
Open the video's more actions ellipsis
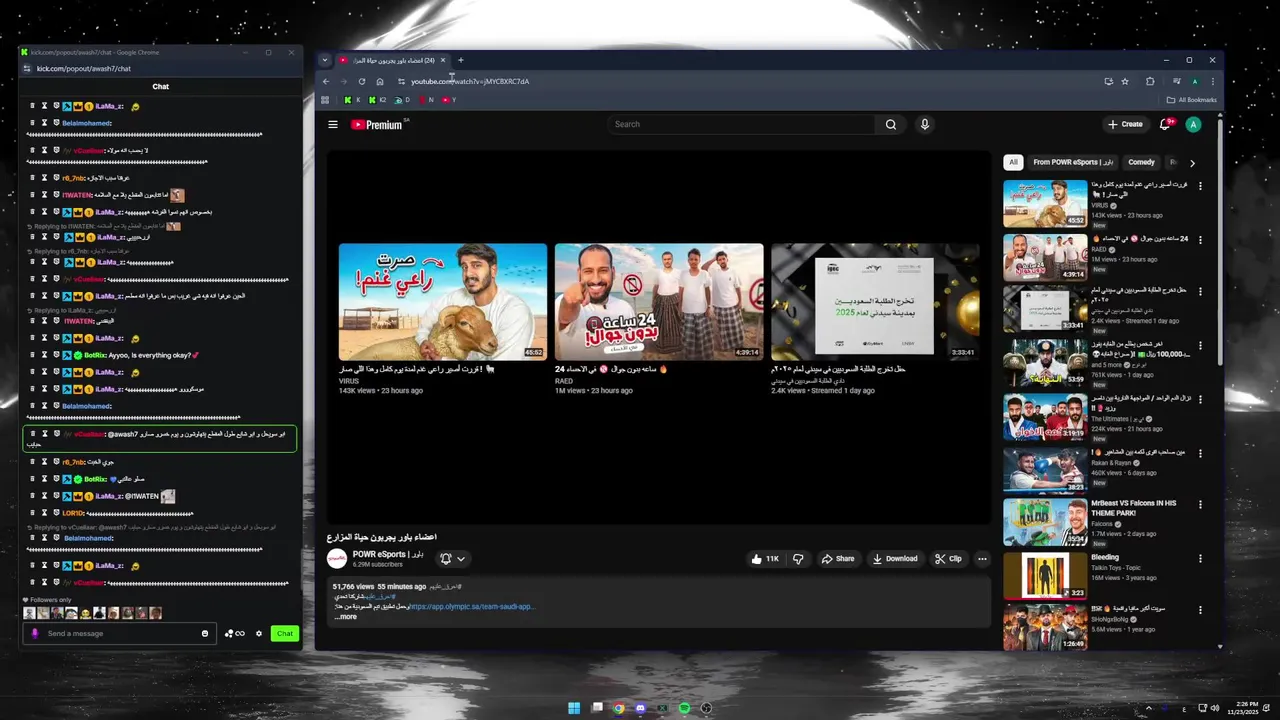[982, 559]
